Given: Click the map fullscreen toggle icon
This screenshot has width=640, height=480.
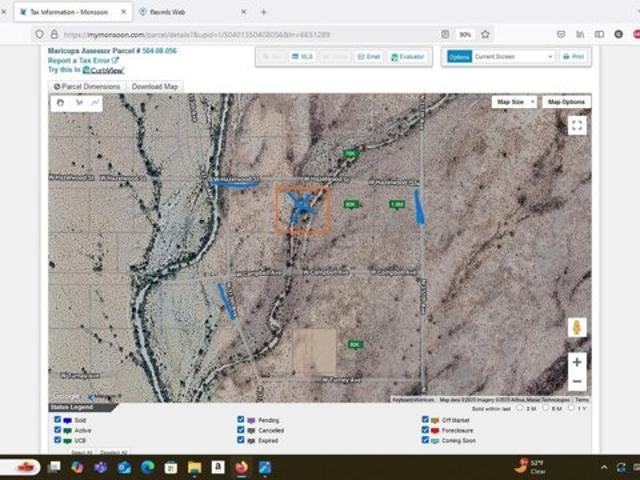Looking at the screenshot, I should [x=576, y=125].
